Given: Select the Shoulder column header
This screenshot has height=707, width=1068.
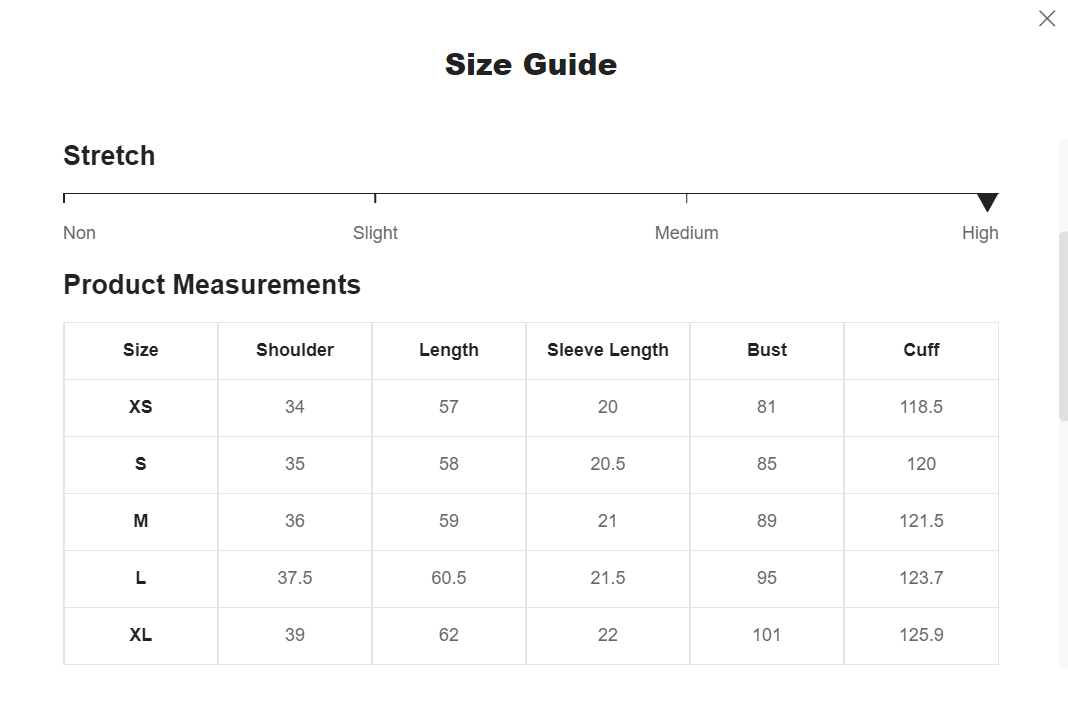Looking at the screenshot, I should tap(295, 350).
